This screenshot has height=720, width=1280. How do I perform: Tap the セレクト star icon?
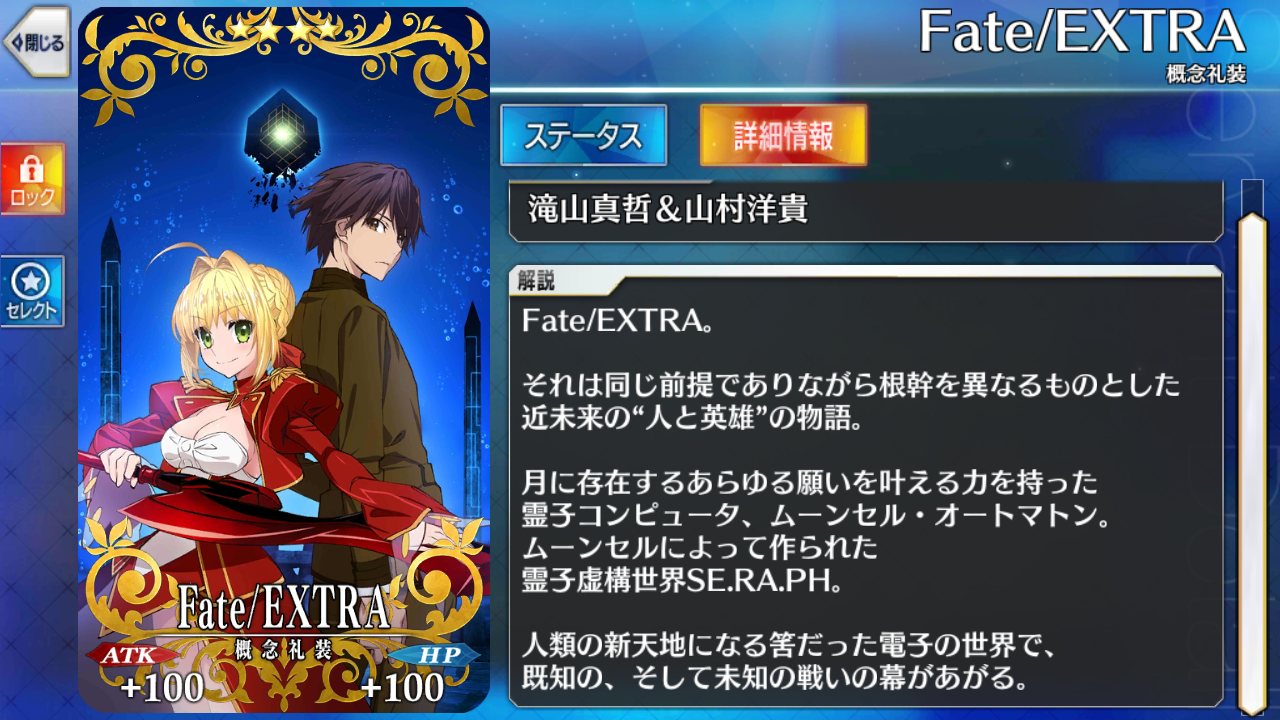tap(32, 291)
